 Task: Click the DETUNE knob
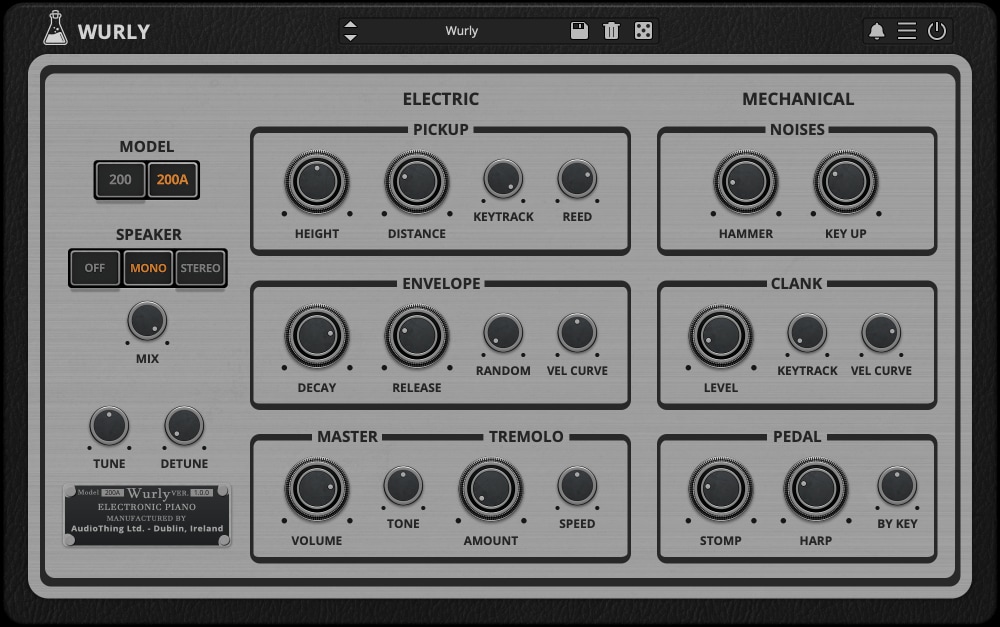click(x=184, y=425)
